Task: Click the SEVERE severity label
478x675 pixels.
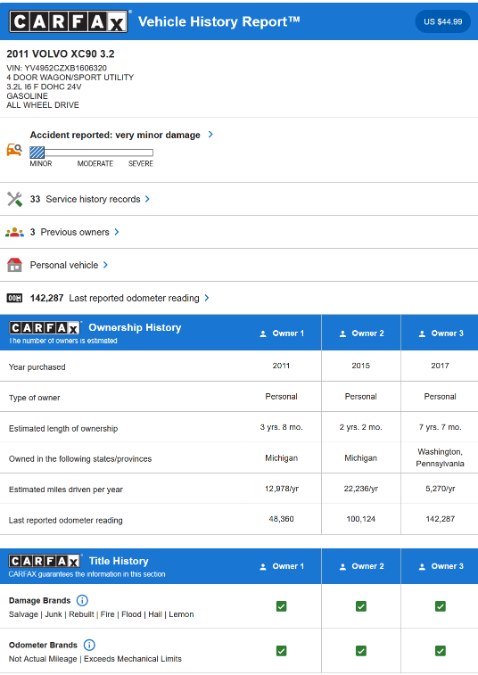Action: click(x=141, y=164)
